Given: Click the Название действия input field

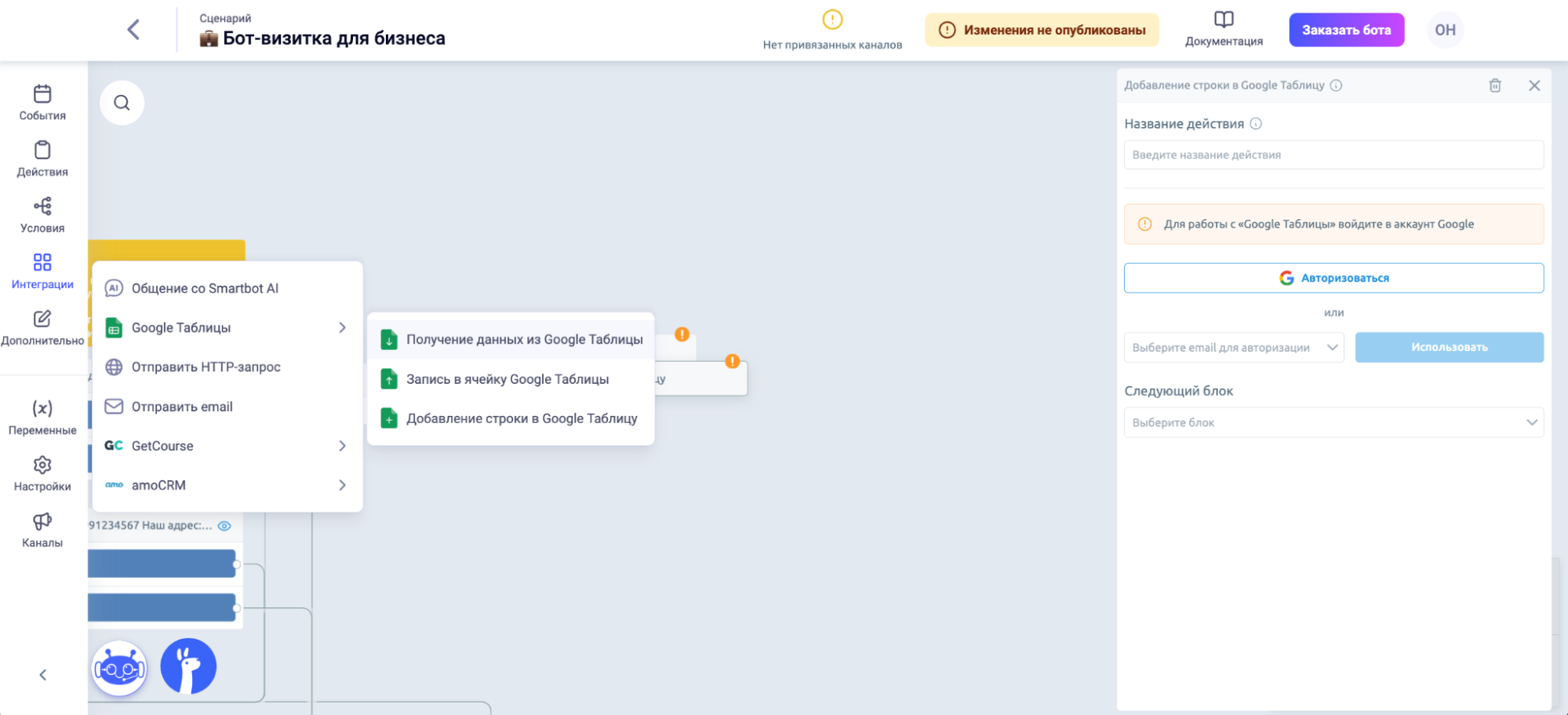Looking at the screenshot, I should tap(1333, 155).
